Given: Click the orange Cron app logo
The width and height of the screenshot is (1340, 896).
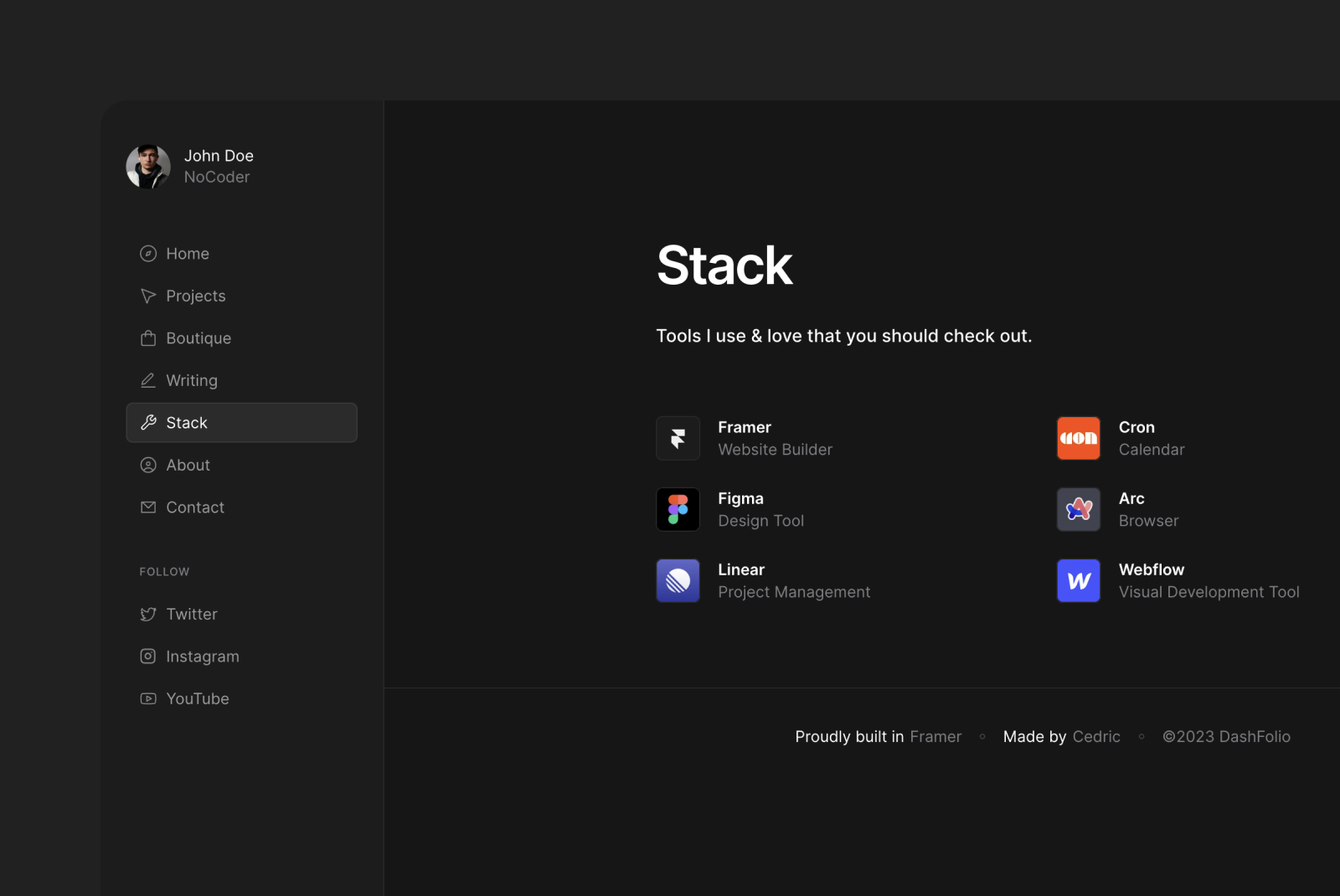Looking at the screenshot, I should [1079, 438].
